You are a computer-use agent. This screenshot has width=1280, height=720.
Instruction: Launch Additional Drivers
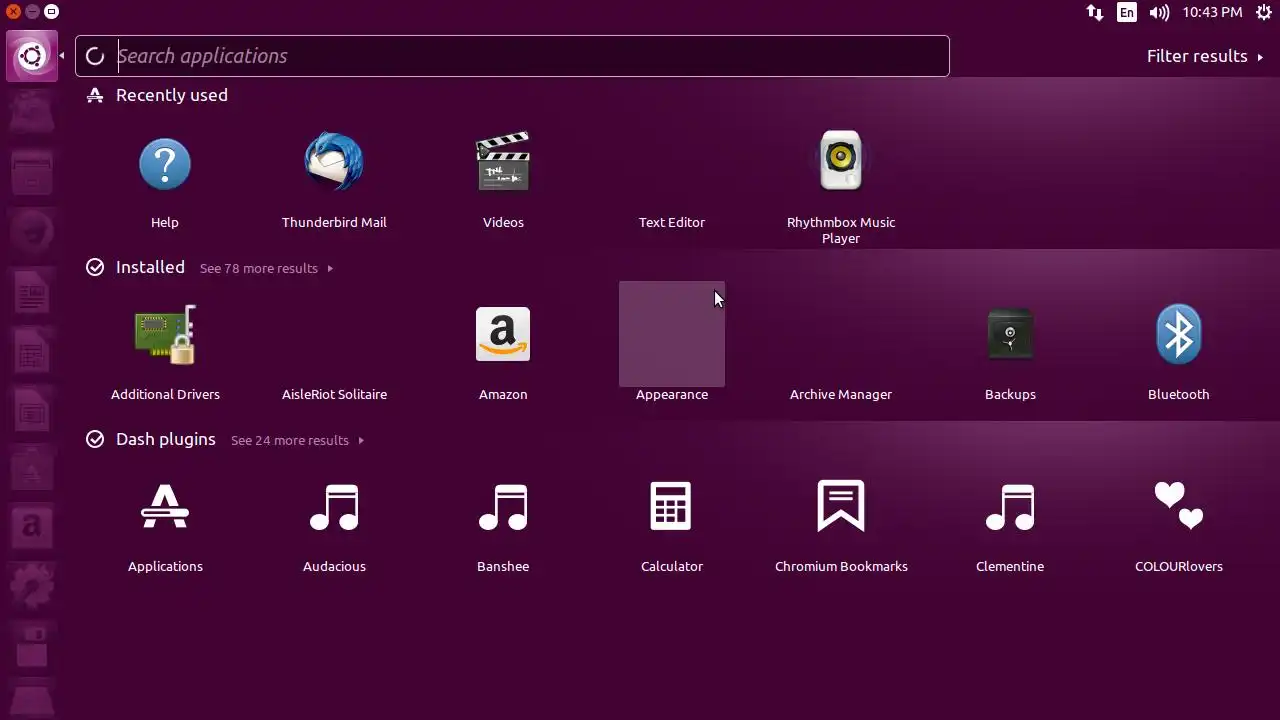(165, 334)
